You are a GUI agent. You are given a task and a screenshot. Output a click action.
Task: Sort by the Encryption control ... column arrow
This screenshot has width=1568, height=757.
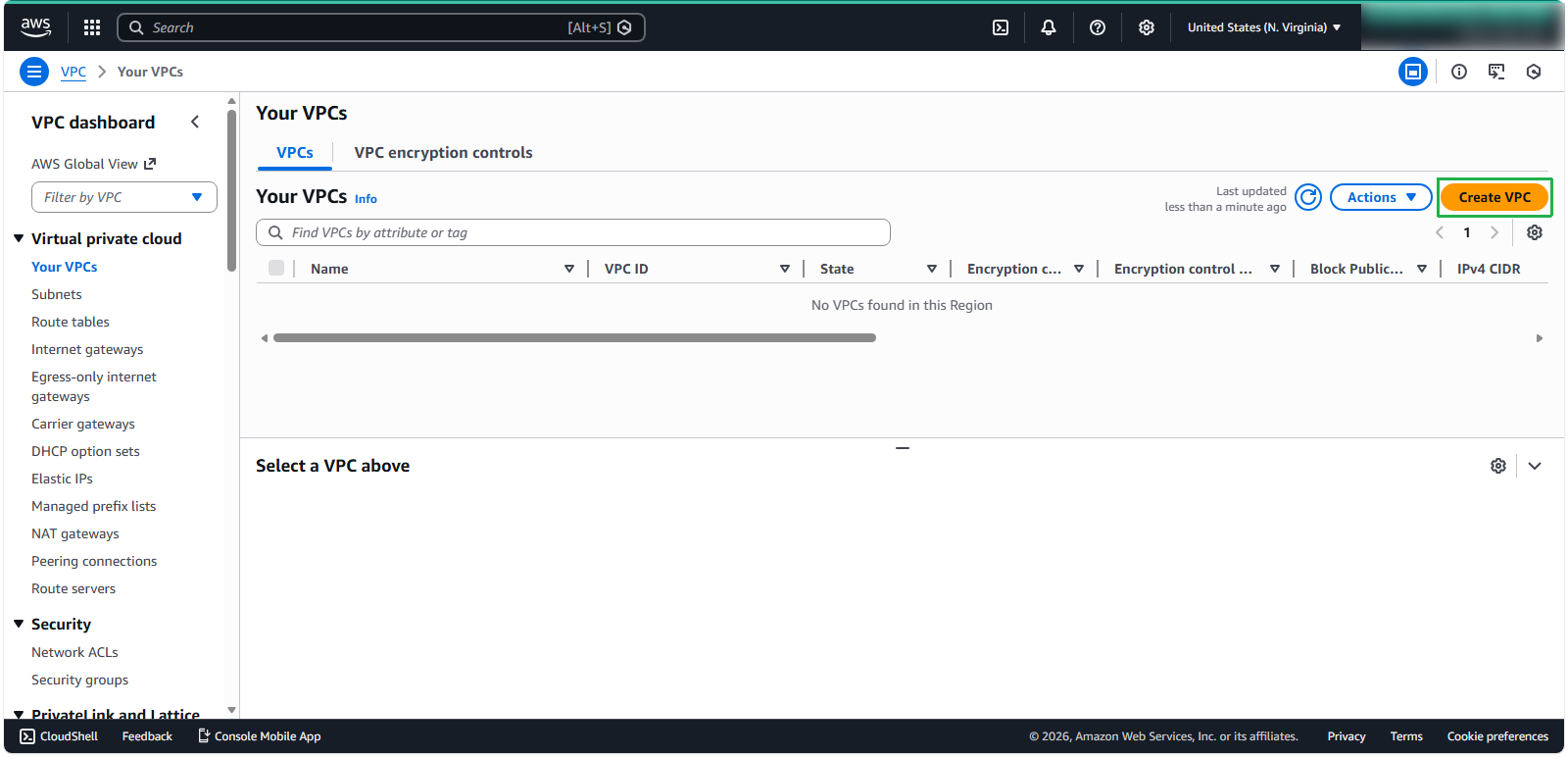pos(1275,269)
